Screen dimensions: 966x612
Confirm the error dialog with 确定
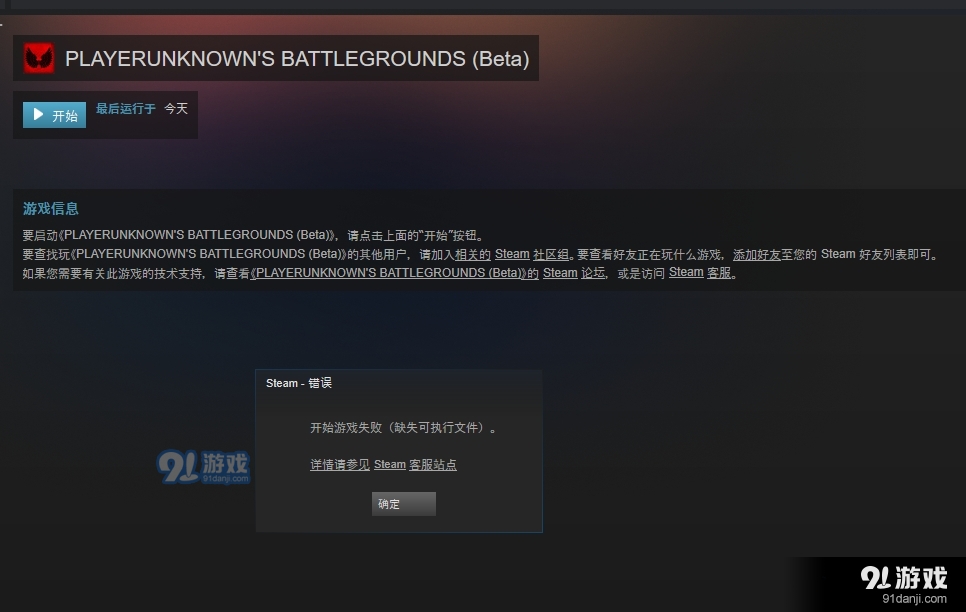click(x=404, y=504)
